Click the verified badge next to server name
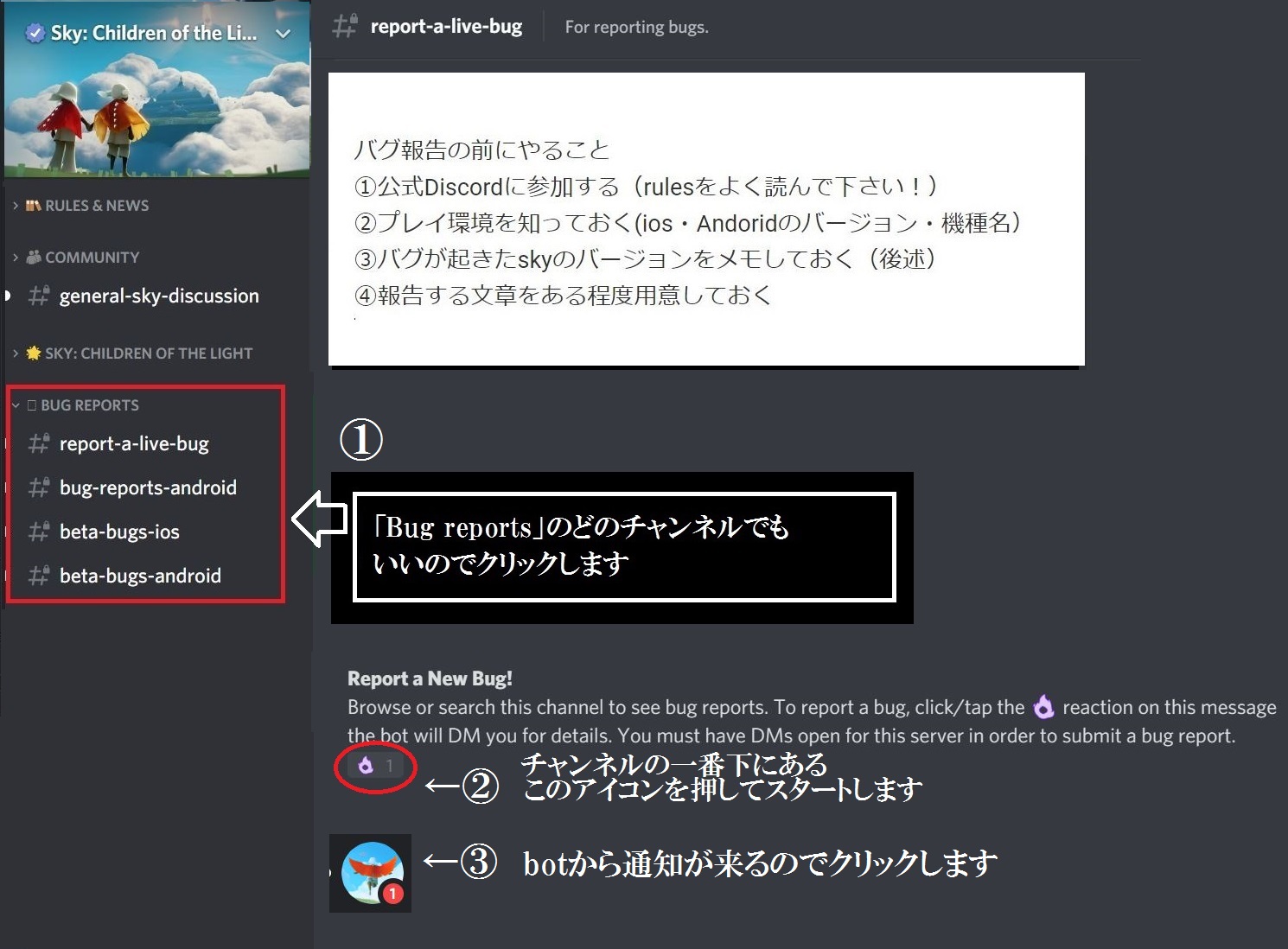The image size is (1288, 949). pyautogui.click(x=35, y=34)
